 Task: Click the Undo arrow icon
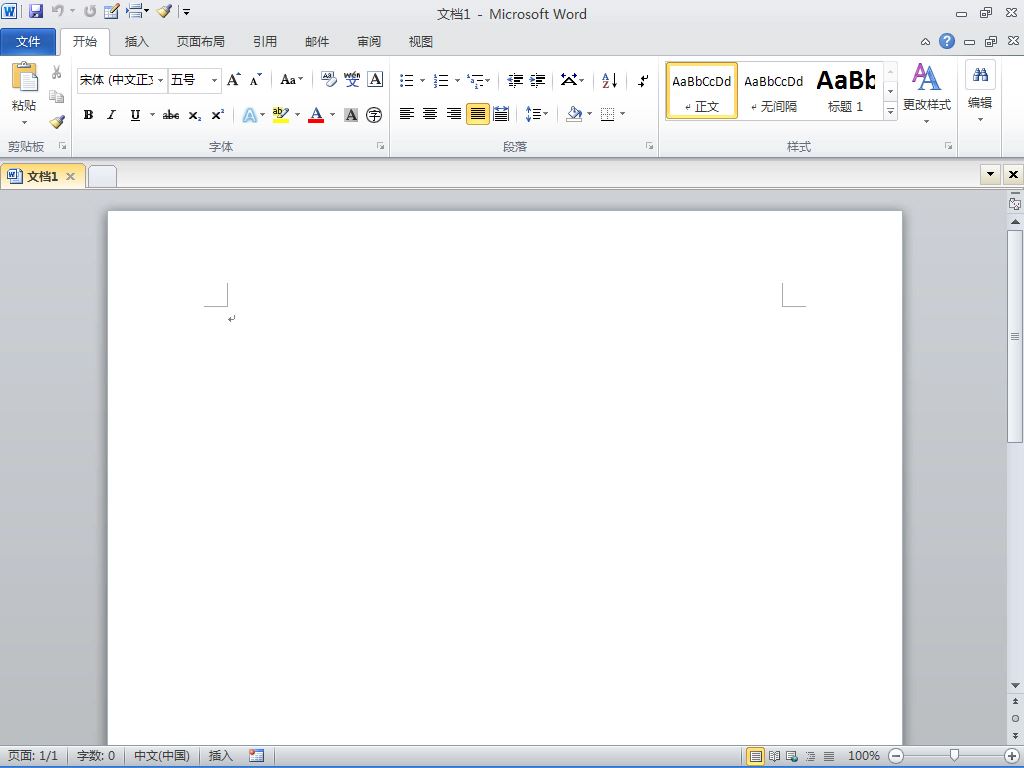[57, 11]
